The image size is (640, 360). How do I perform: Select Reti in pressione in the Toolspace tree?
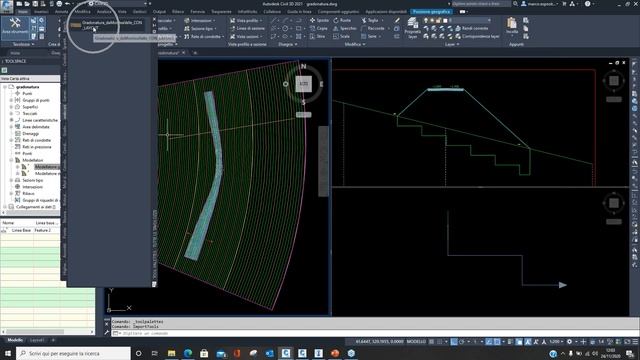click(37, 147)
